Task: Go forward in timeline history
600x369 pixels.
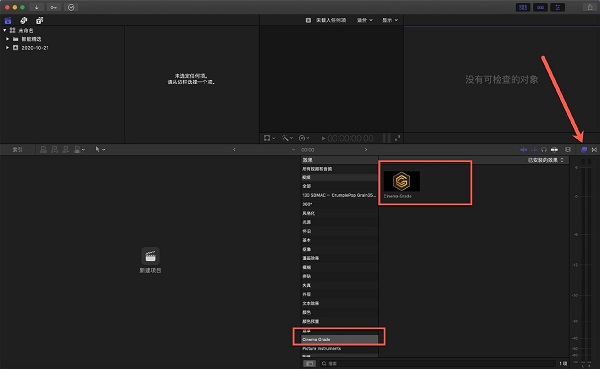Action: (366, 150)
